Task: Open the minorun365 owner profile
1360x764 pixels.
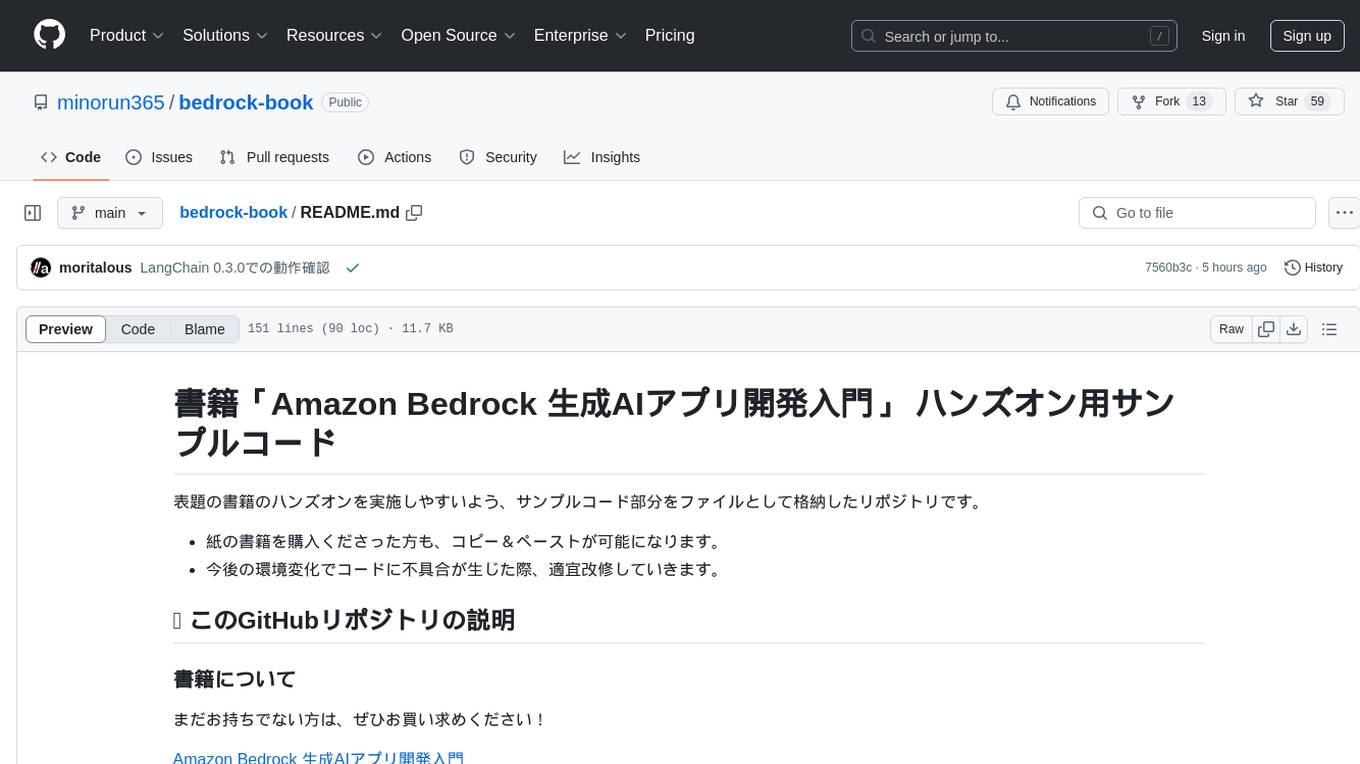Action: 111,102
